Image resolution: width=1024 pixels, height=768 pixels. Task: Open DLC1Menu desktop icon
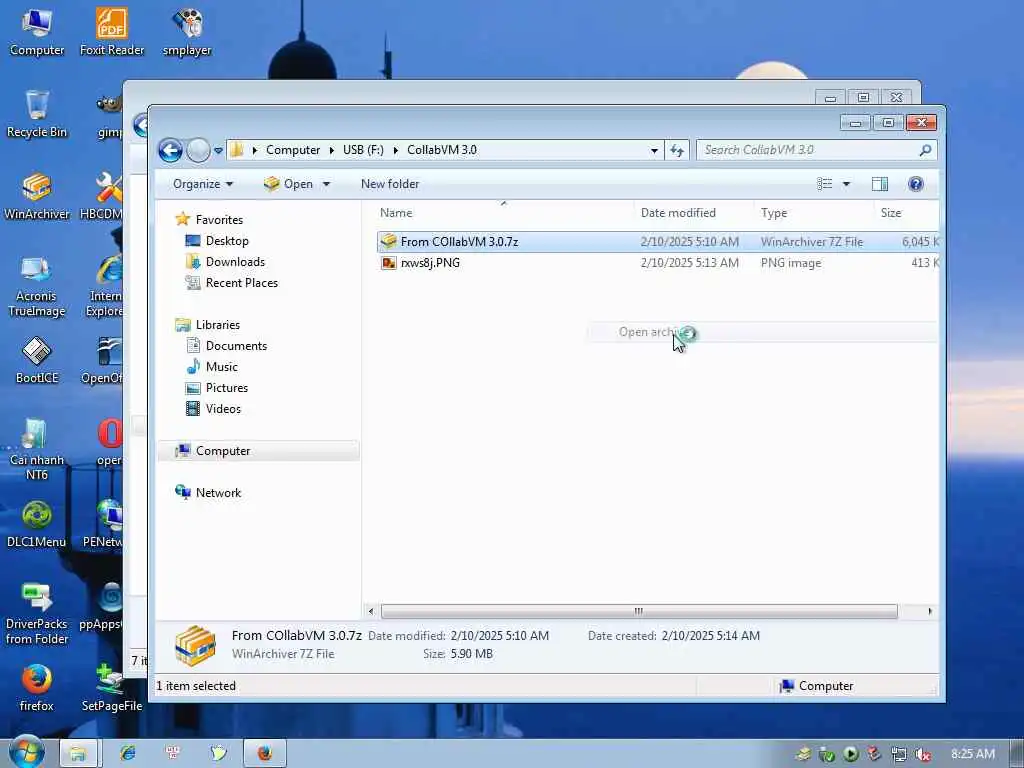click(x=37, y=524)
